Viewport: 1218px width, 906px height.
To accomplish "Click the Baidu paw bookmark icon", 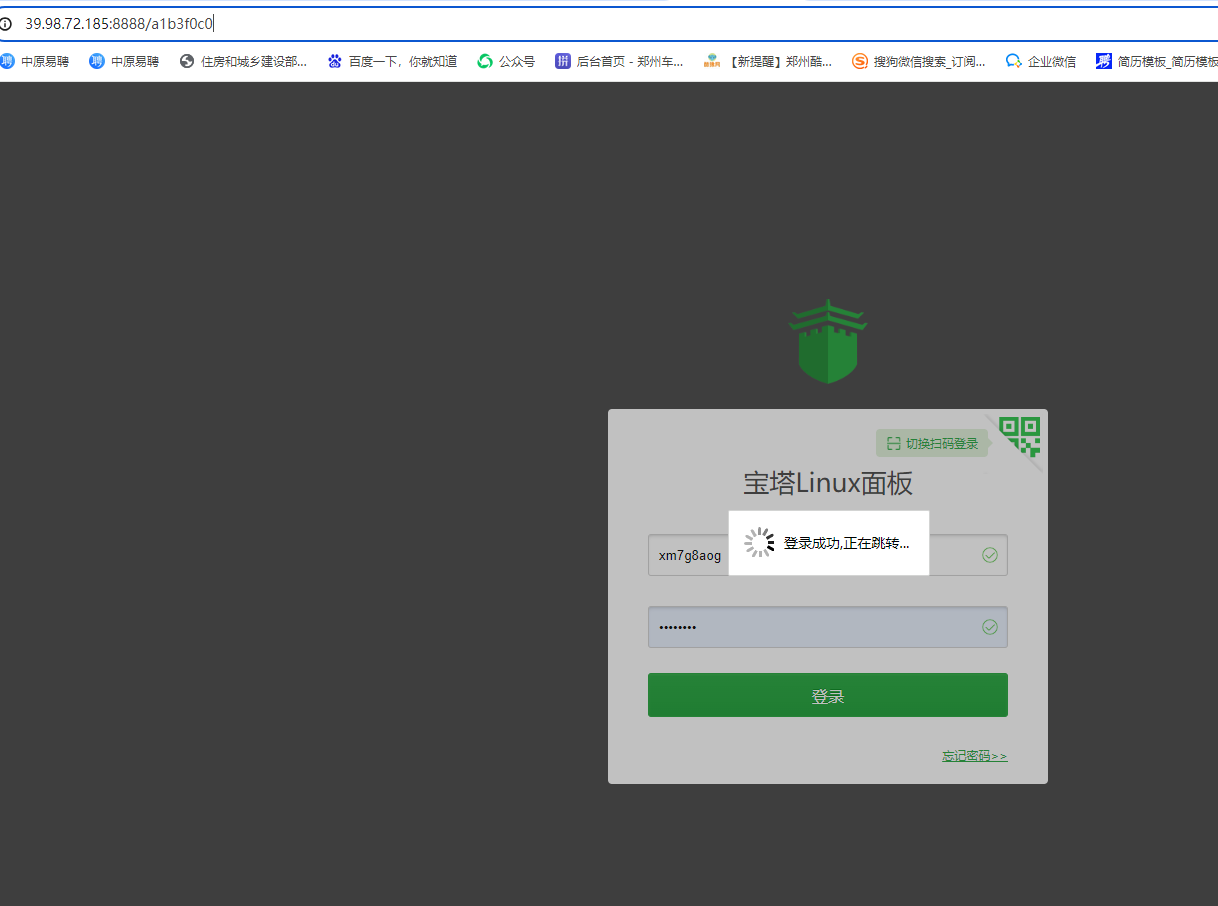I will point(335,61).
